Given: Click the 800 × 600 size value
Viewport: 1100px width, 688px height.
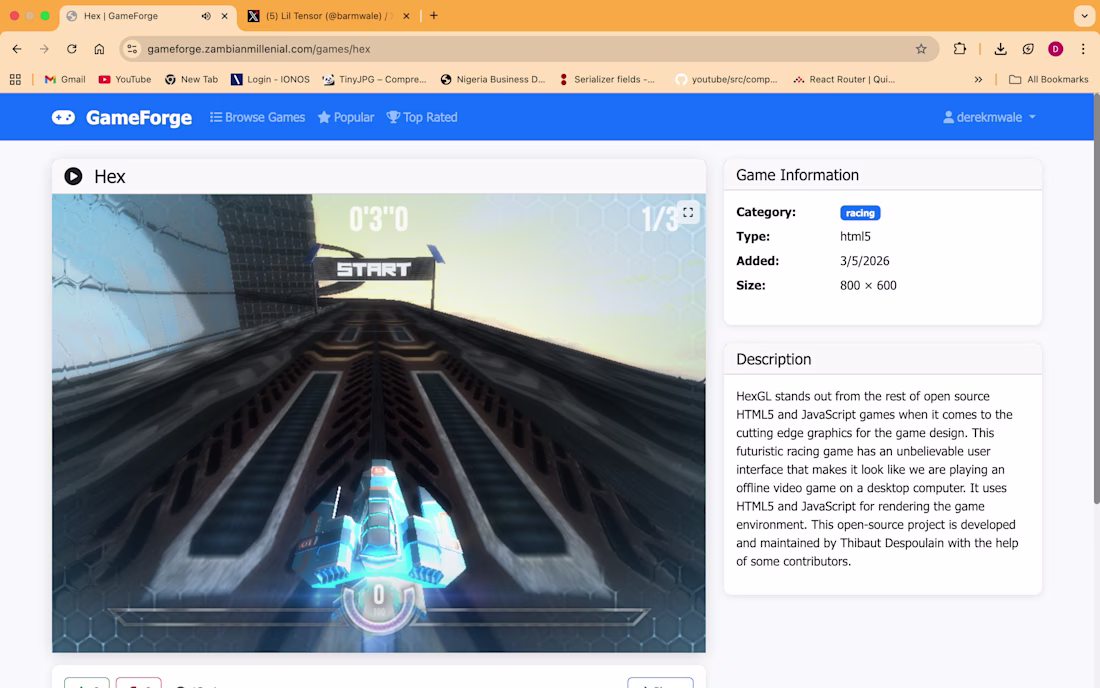Looking at the screenshot, I should coord(868,285).
